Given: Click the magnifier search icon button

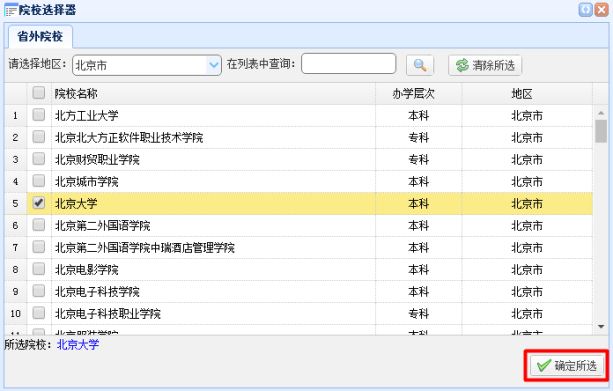Looking at the screenshot, I should coord(420,65).
